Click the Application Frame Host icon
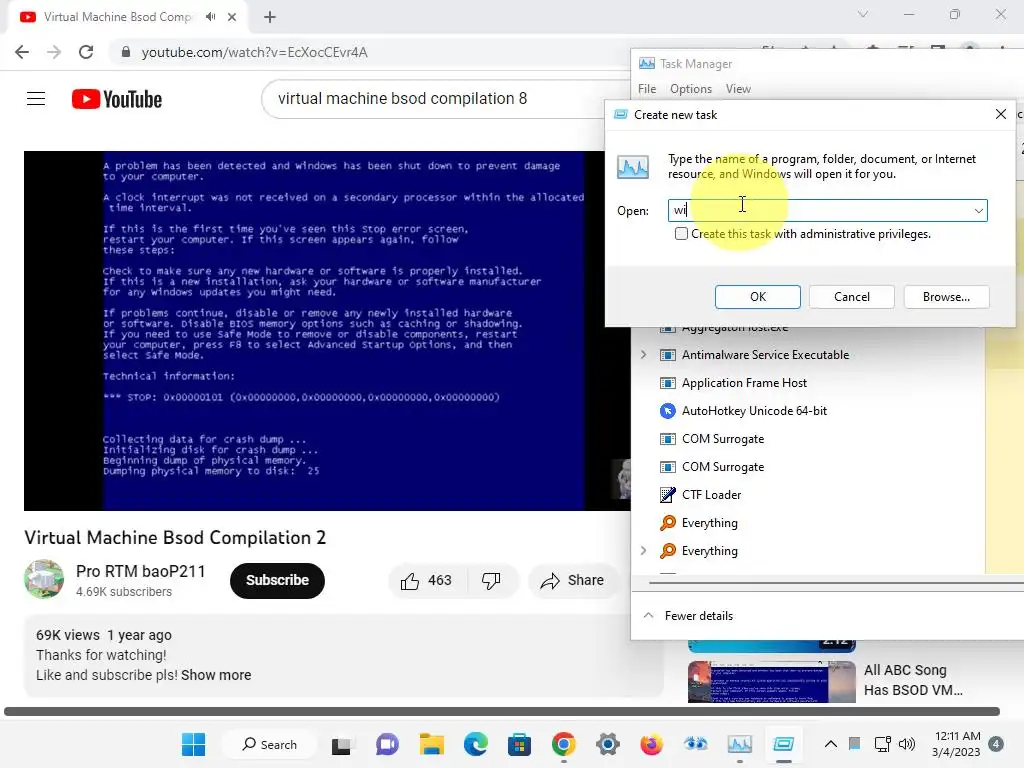The height and width of the screenshot is (768, 1024). click(667, 383)
